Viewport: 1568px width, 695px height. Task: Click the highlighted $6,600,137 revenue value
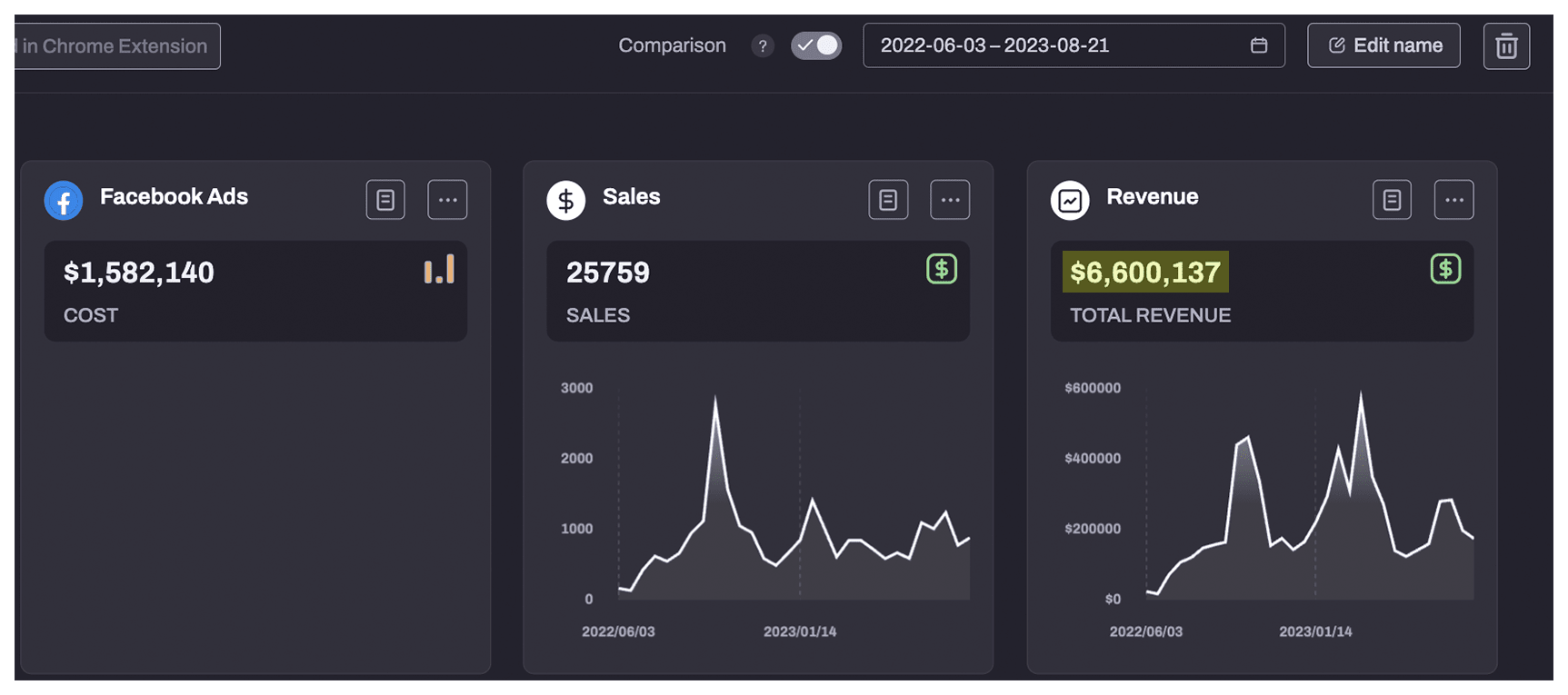click(1145, 272)
